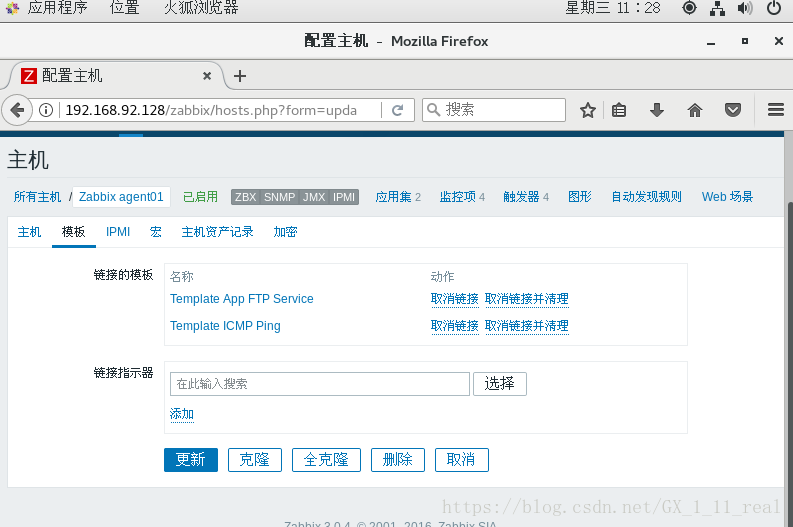Click 取消链接 for Template ICMP Ping
793x527 pixels.
coord(455,326)
